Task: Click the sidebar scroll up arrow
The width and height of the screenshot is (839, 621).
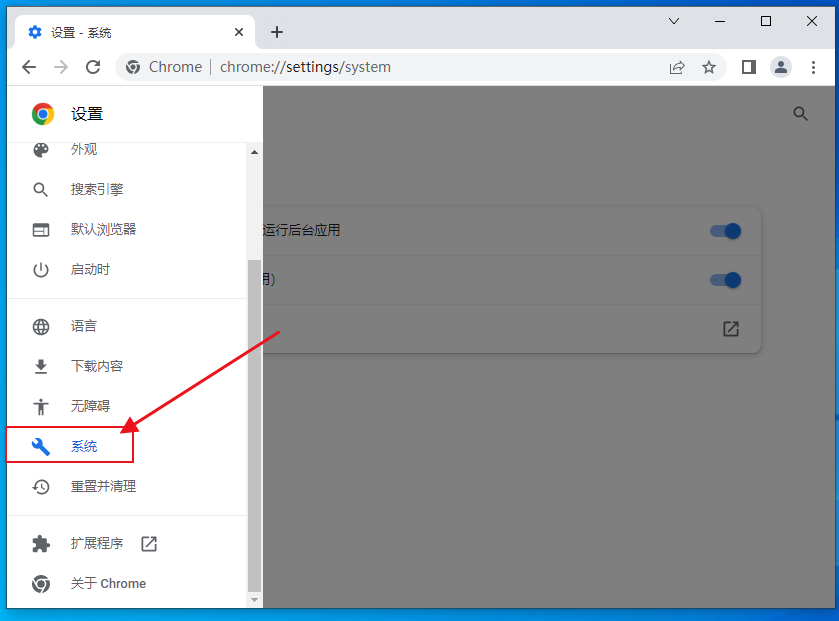Action: pos(255,152)
